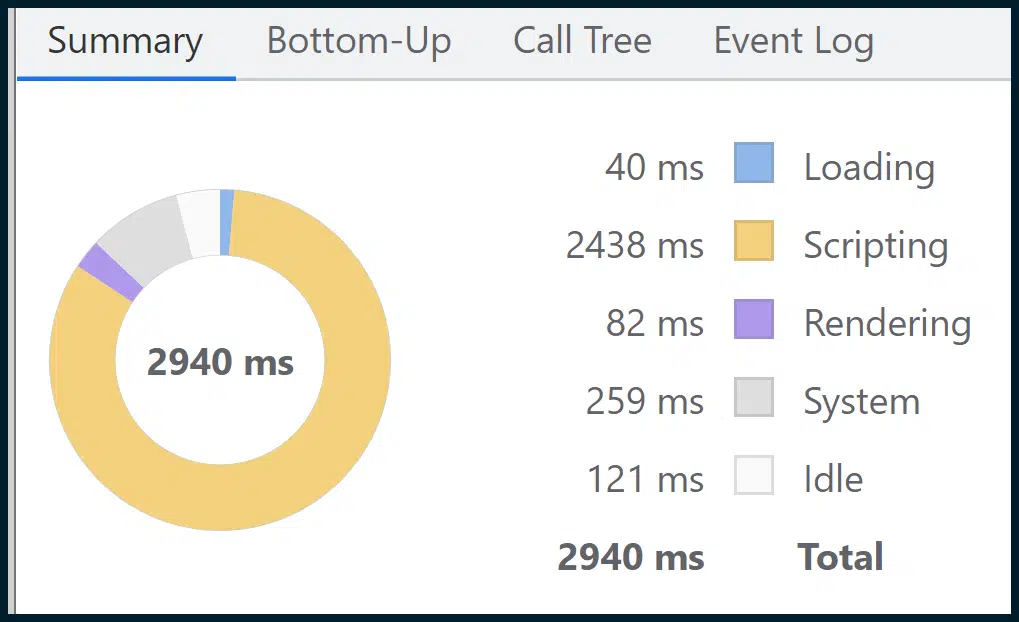Select the Idle legend label
1019x622 pixels.
point(833,479)
